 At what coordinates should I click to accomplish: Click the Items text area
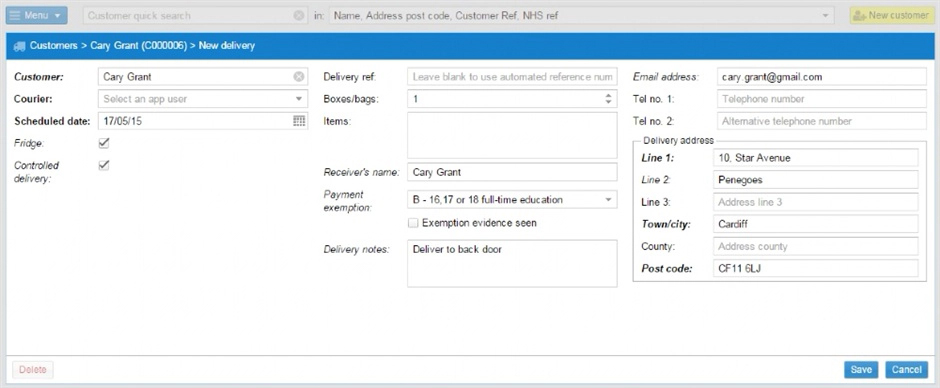(x=512, y=136)
